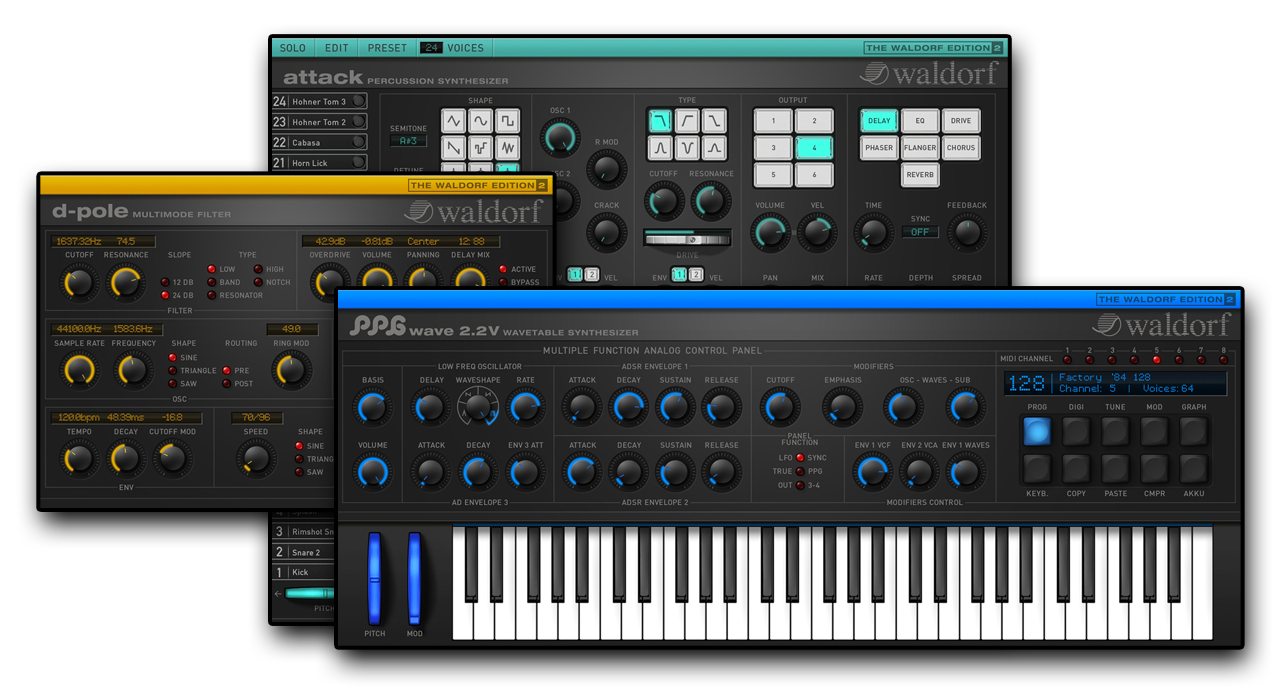Click the Waldorf logo in the d-pole window
This screenshot has height=689, width=1280.
pos(475,212)
